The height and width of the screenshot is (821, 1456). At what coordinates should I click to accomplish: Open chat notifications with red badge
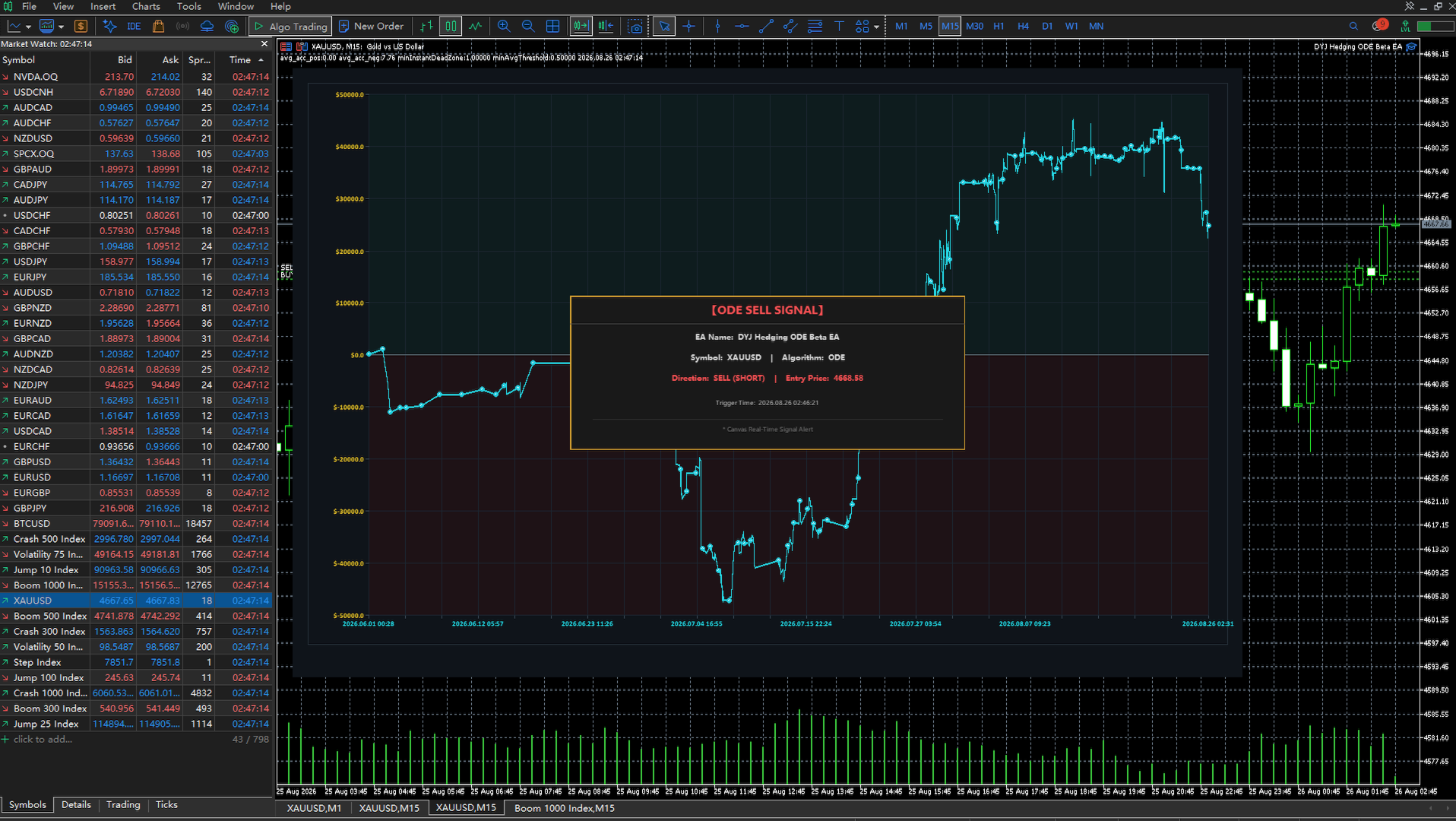tap(1379, 25)
